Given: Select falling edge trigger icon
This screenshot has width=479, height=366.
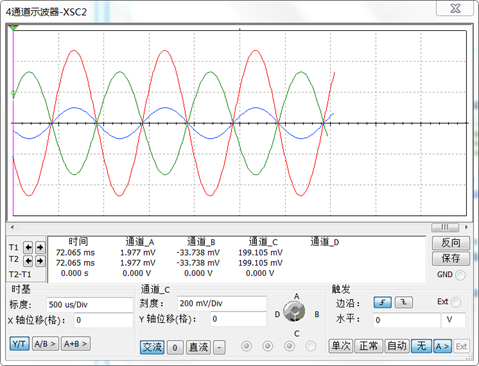Looking at the screenshot, I should coord(404,302).
